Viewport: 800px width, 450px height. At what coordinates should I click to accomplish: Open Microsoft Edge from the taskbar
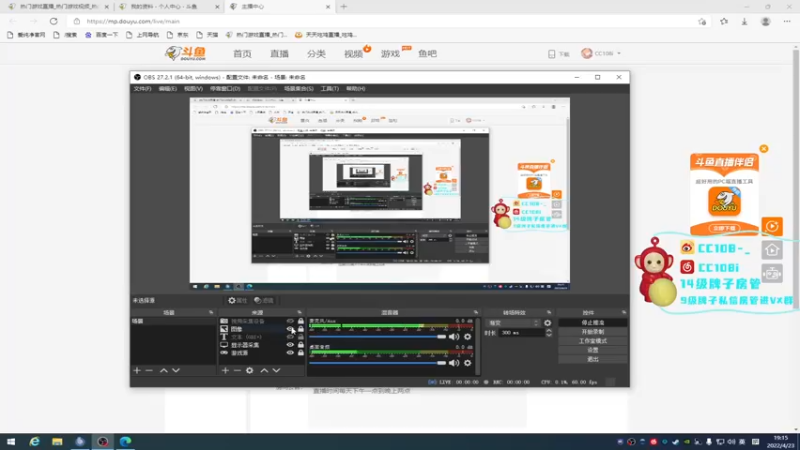pos(126,441)
